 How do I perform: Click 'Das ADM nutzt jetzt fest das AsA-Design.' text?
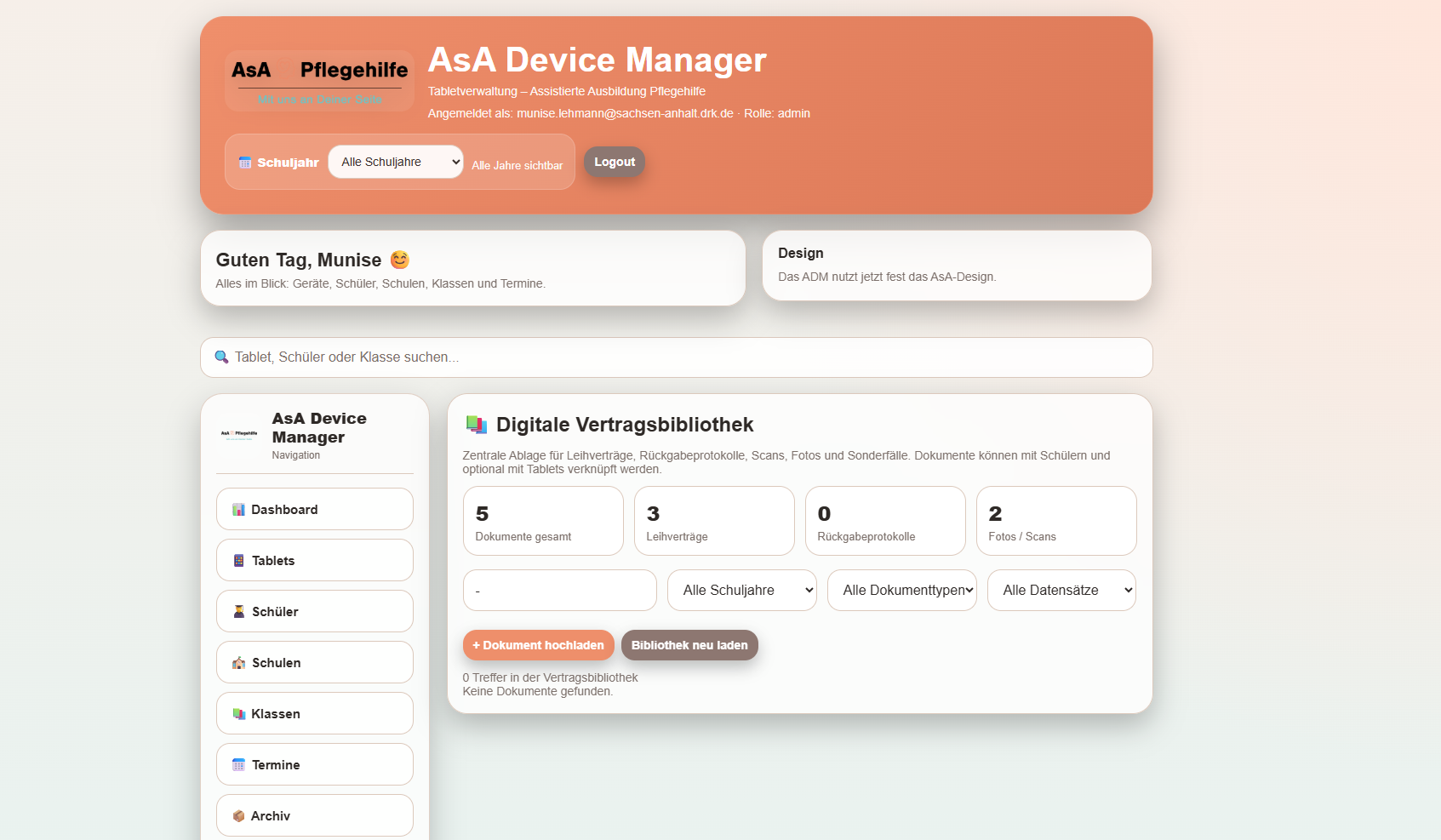coord(887,277)
